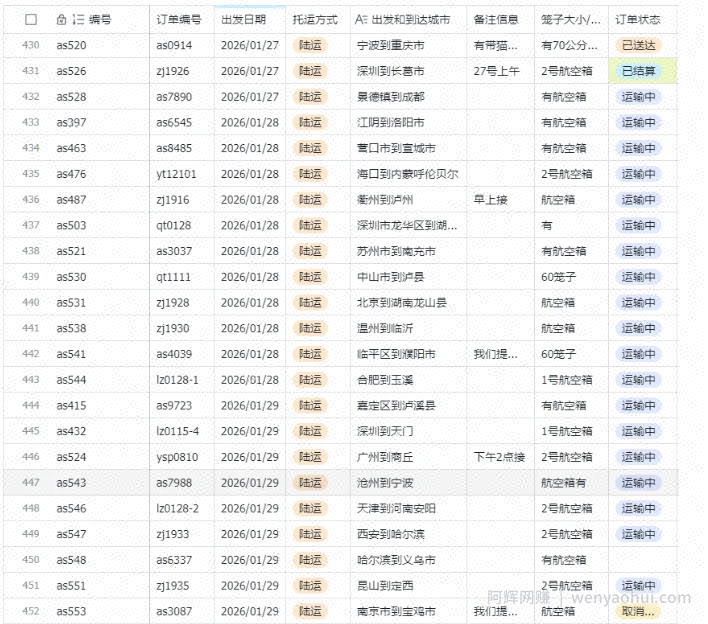
Task: Click the remark cell 27号上午
Action: pos(496,71)
